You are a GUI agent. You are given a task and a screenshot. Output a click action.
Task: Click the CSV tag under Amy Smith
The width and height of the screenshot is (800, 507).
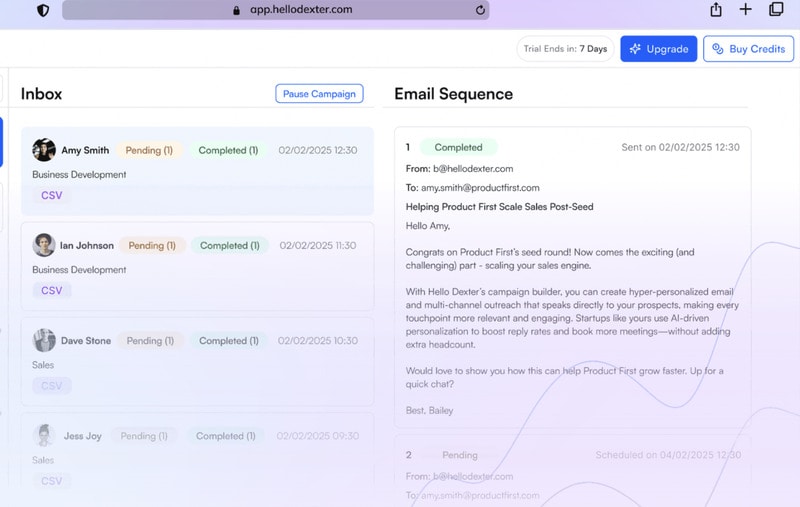(51, 196)
